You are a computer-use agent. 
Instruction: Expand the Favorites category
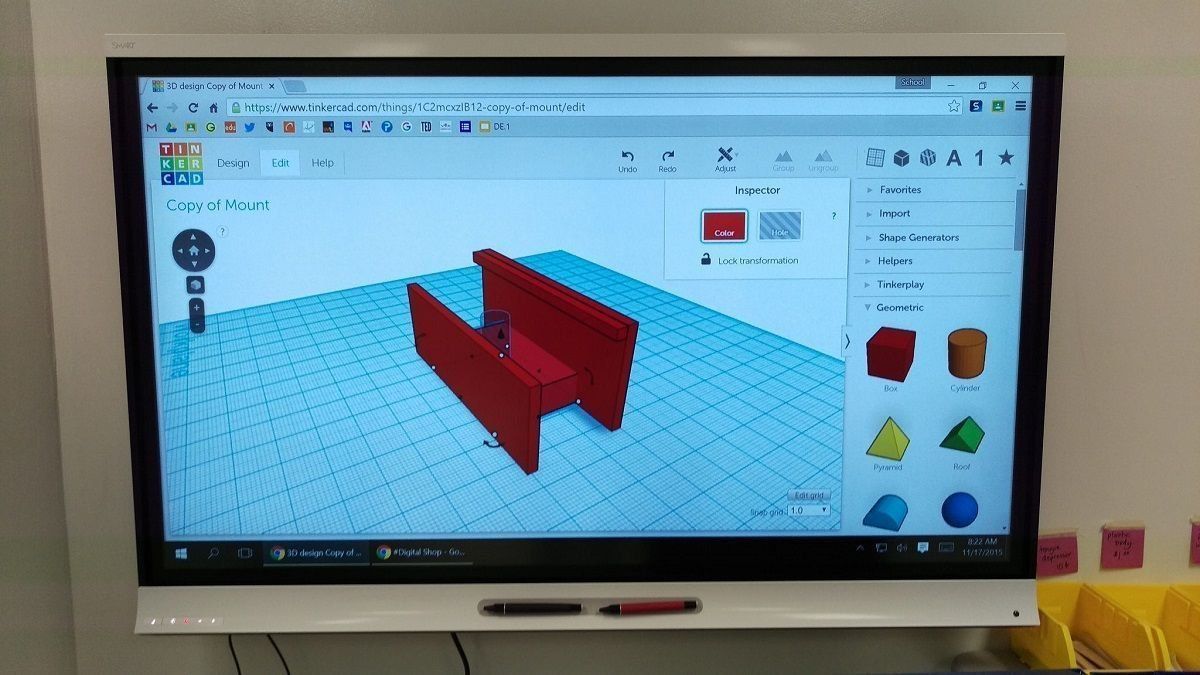click(899, 189)
